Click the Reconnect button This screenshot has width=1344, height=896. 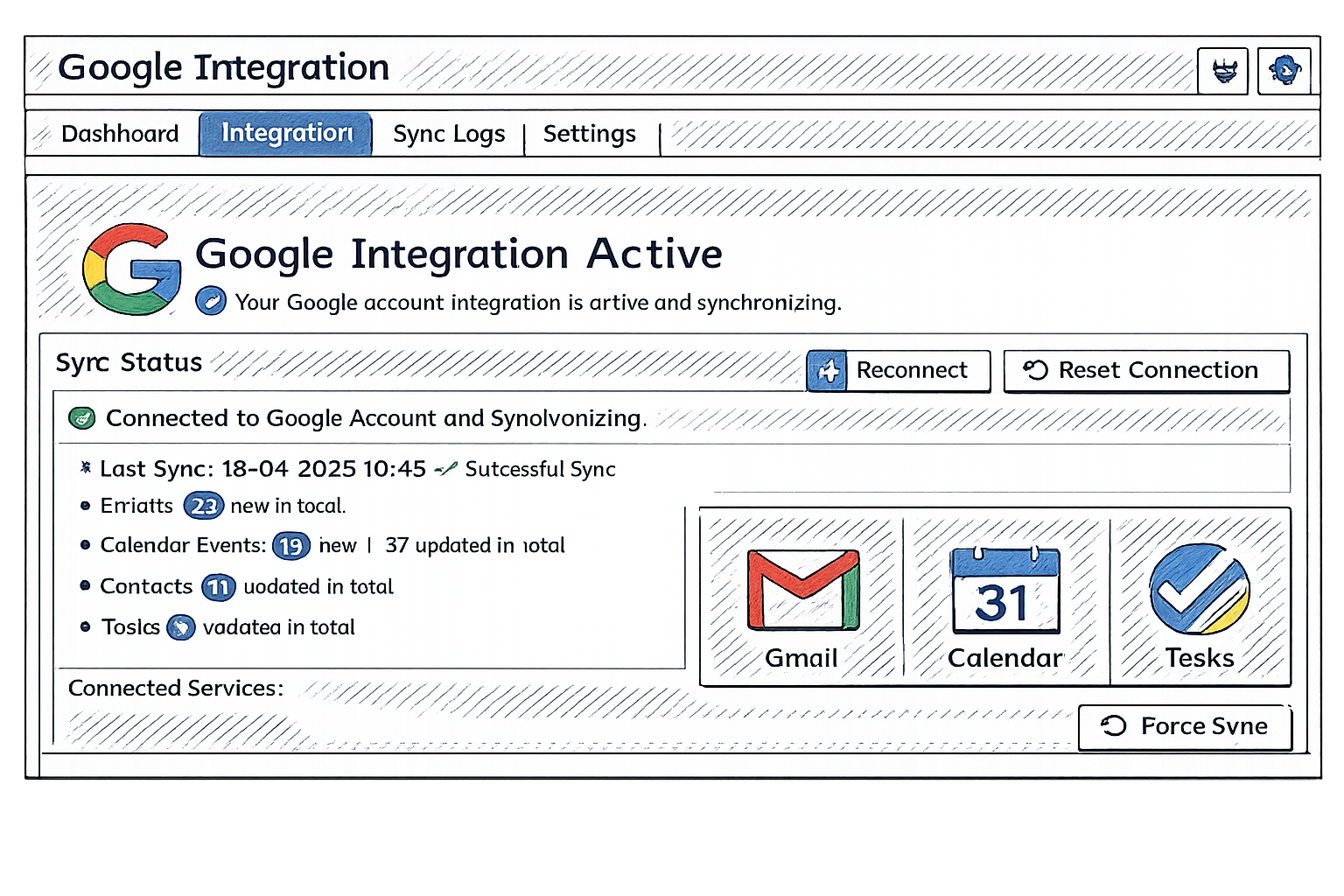point(899,371)
